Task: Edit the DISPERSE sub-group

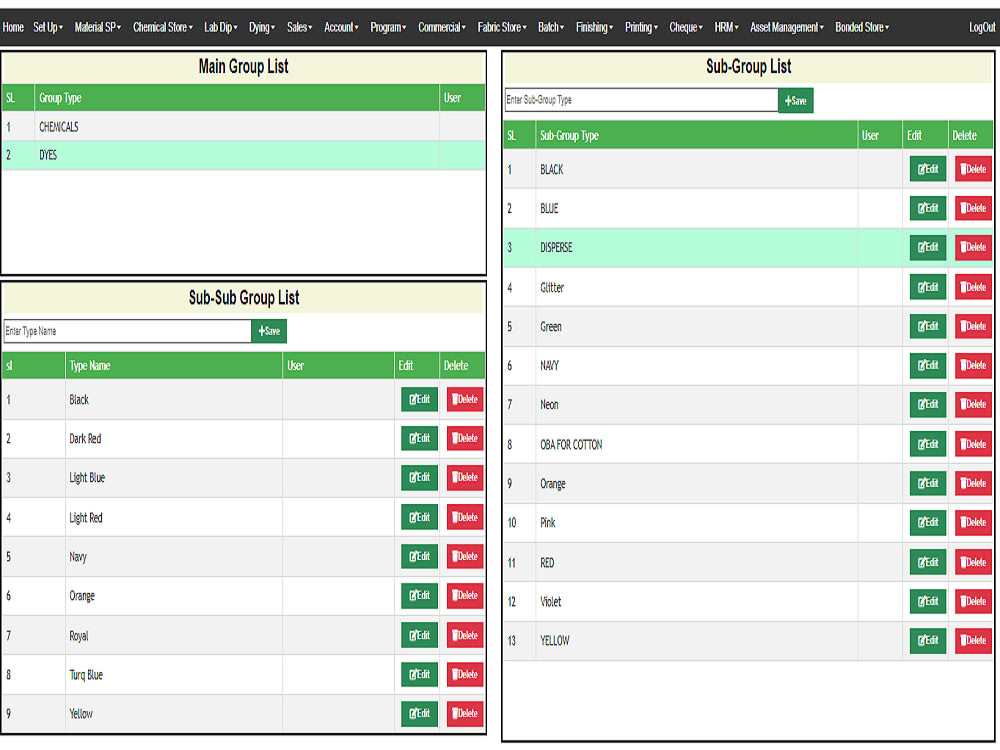Action: (x=928, y=247)
